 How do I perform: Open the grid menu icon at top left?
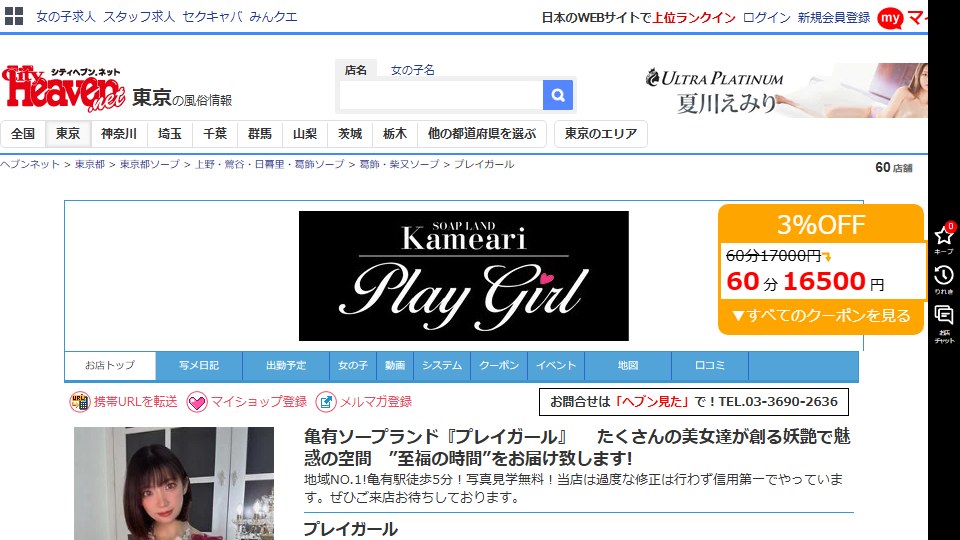[13, 16]
